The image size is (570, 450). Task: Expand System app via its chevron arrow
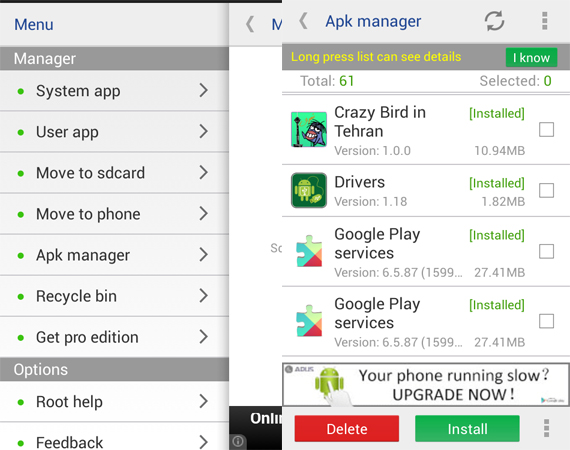click(204, 90)
